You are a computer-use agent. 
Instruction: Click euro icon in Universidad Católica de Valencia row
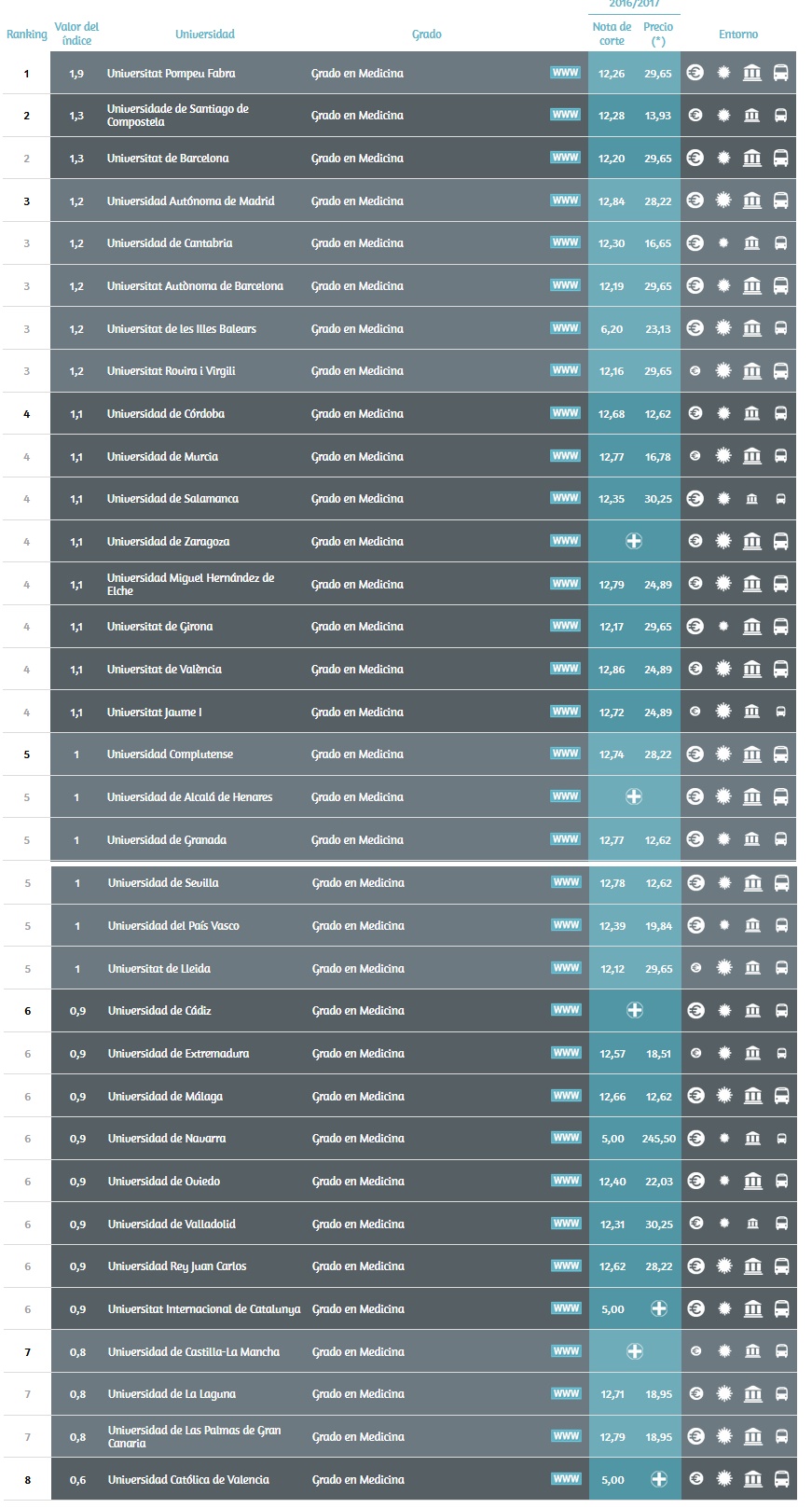coord(695,1479)
